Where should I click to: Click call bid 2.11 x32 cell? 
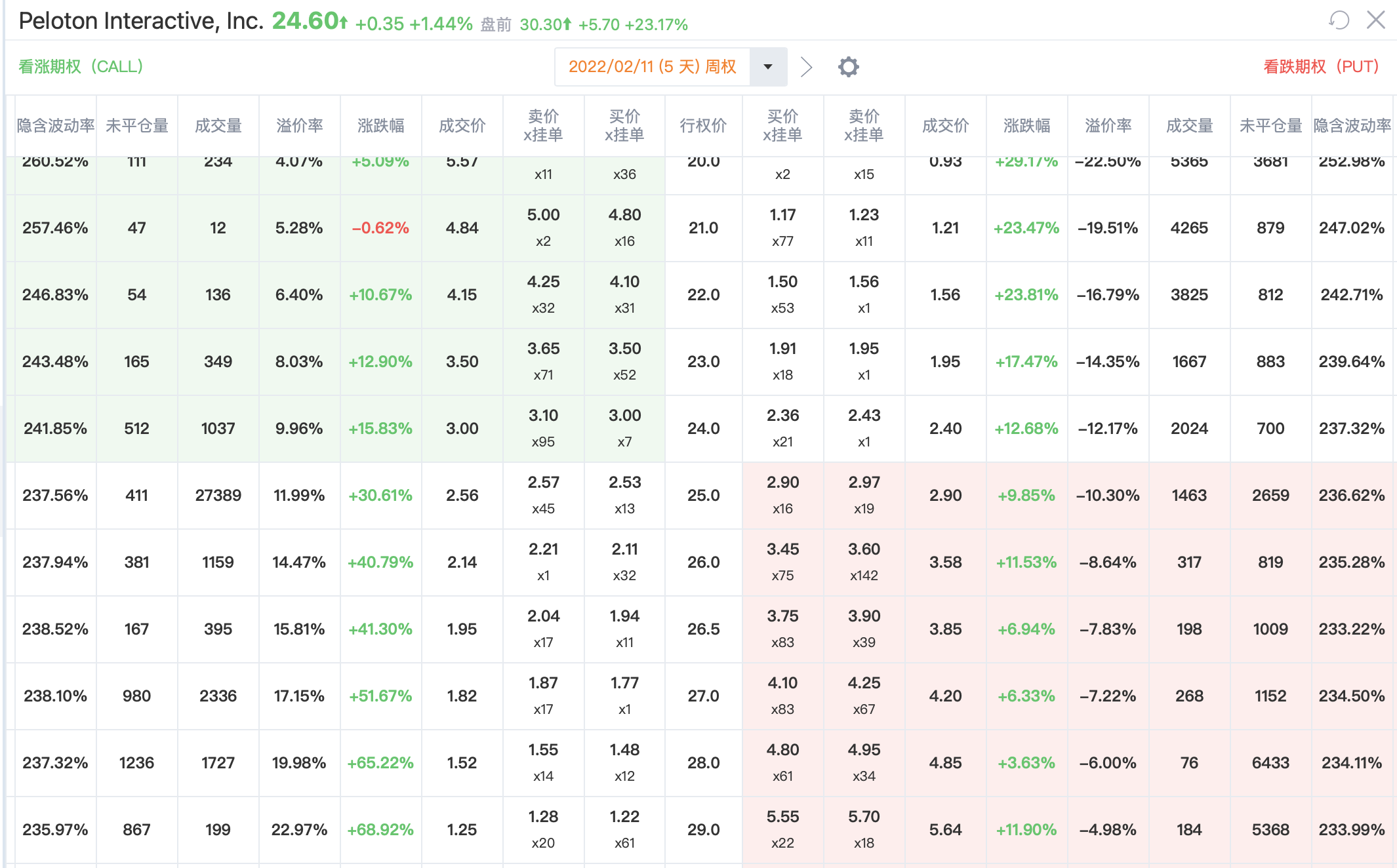tap(624, 562)
